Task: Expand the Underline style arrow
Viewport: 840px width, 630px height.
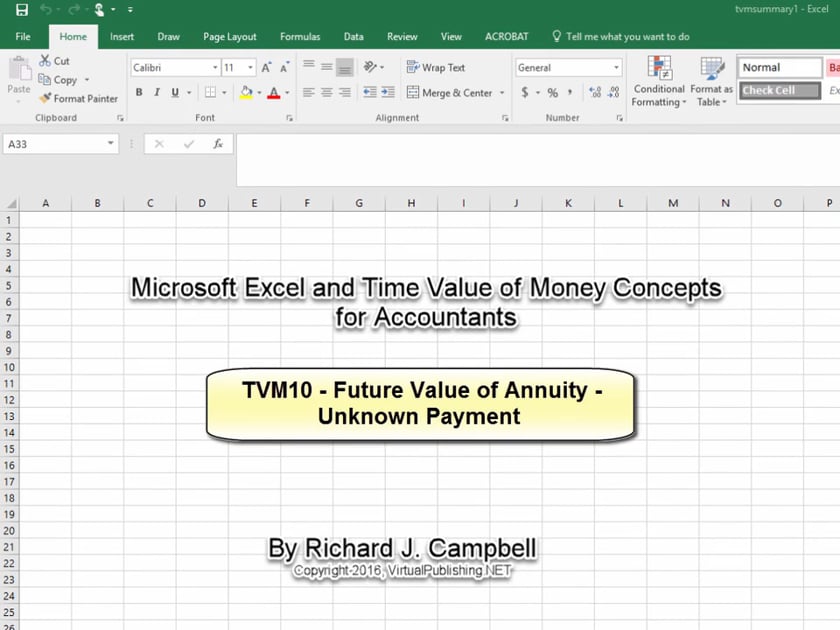Action: (x=189, y=93)
